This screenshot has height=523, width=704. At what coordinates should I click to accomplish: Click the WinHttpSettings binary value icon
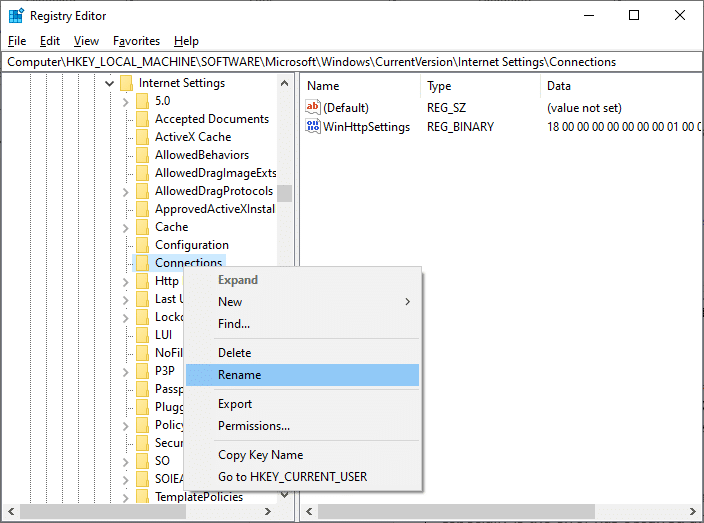[x=312, y=126]
